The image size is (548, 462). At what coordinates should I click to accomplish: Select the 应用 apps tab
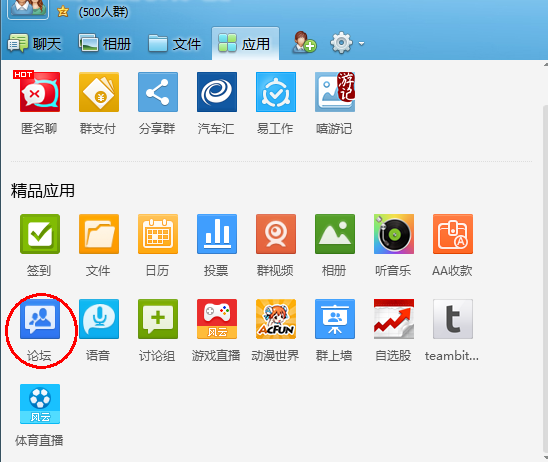245,44
